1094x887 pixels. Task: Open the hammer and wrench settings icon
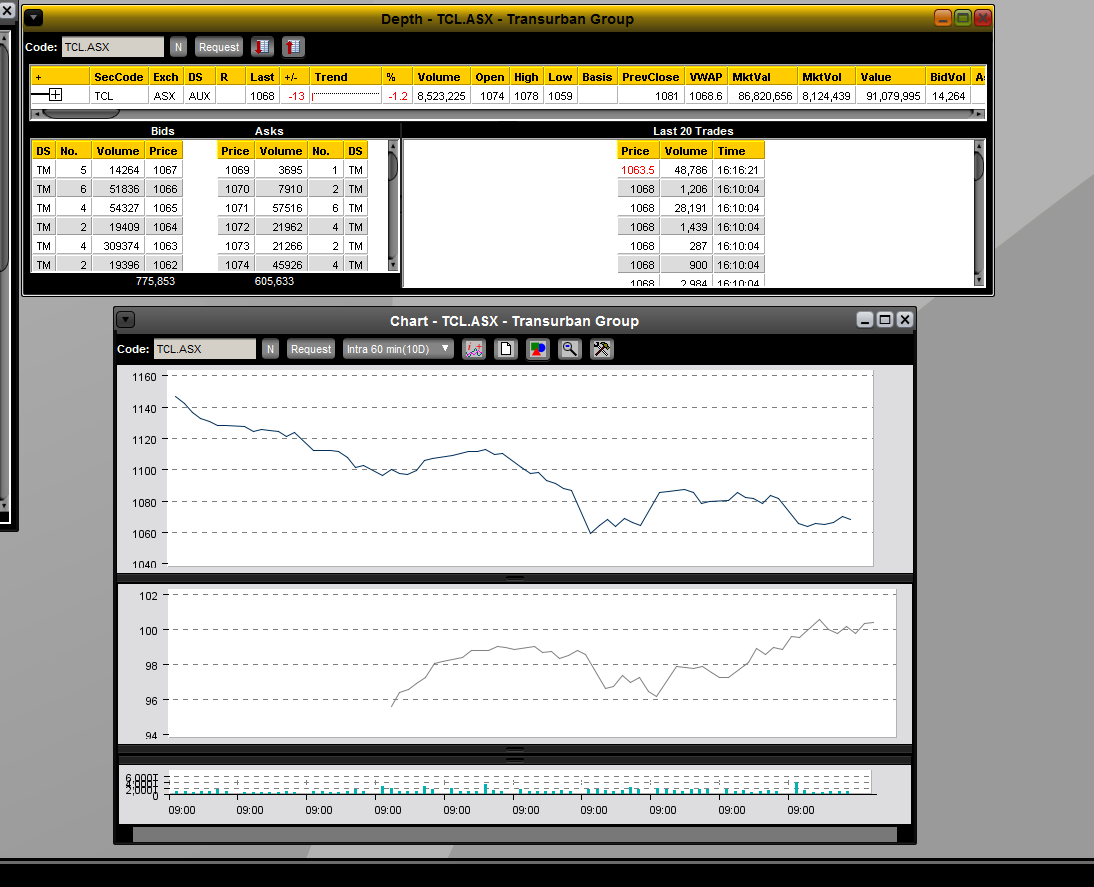[601, 349]
